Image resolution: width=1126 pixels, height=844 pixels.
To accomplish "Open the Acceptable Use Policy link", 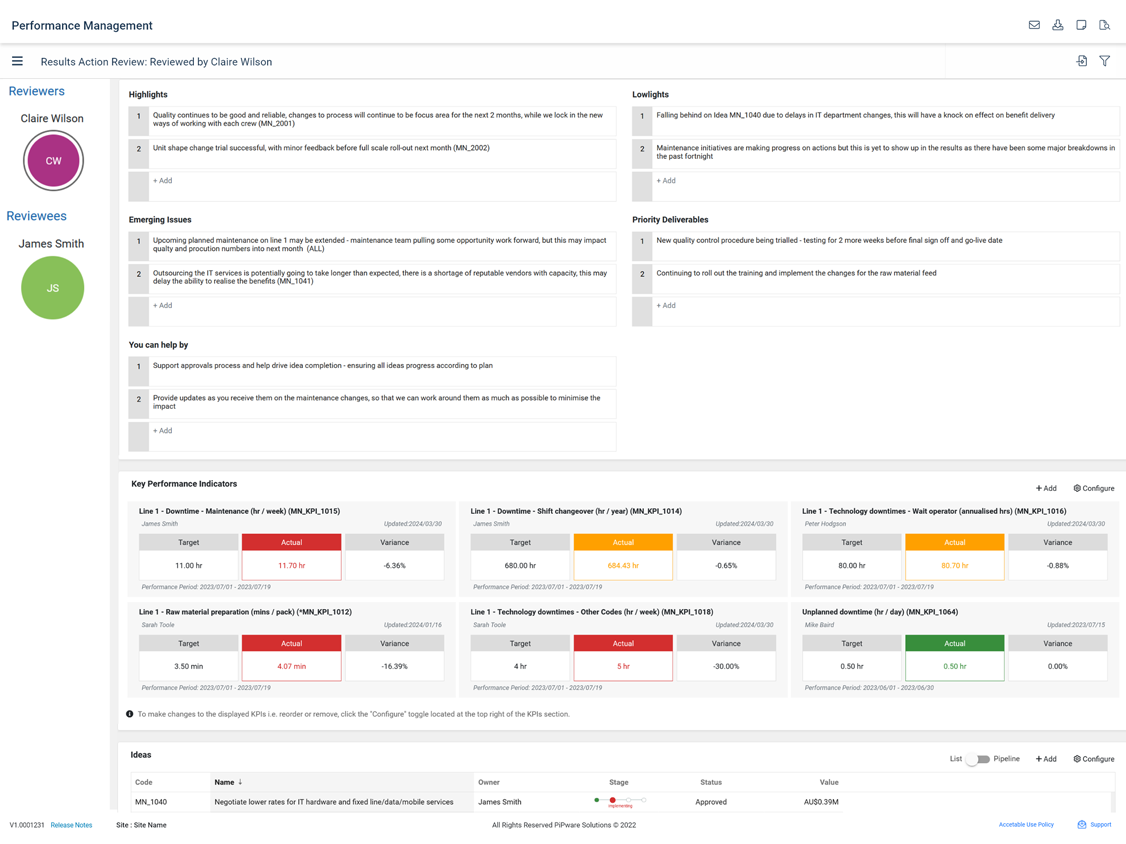I will [1025, 825].
